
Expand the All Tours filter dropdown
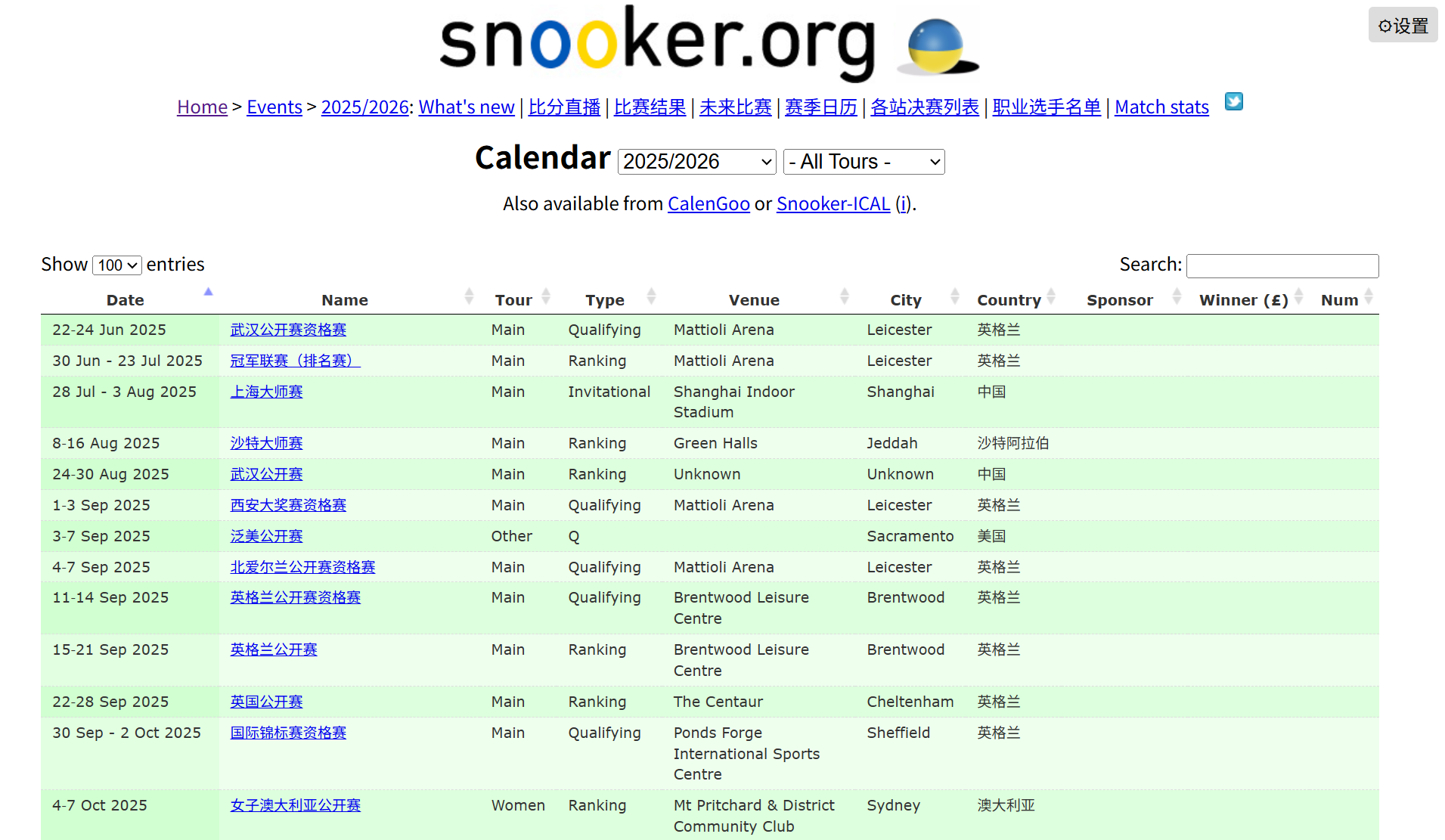(864, 162)
